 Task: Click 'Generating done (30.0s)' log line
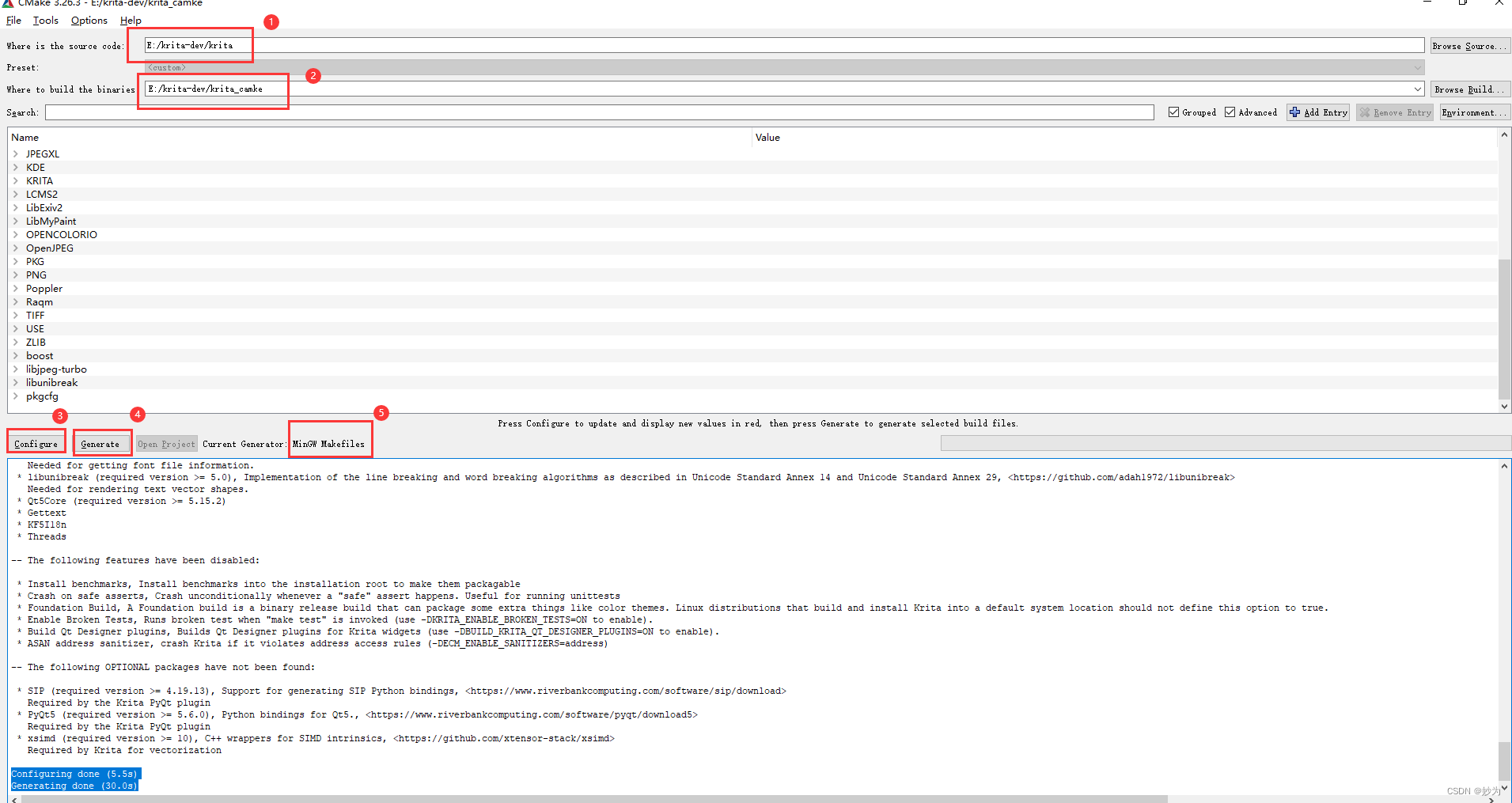74,786
